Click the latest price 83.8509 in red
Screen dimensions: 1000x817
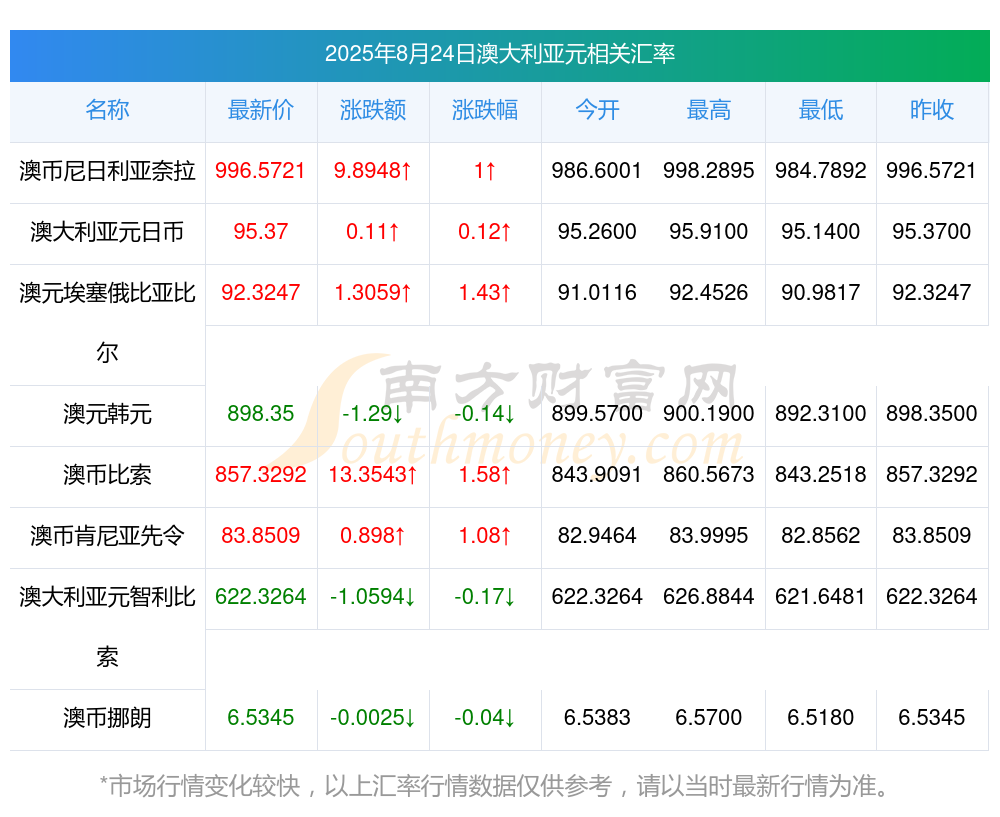point(260,535)
